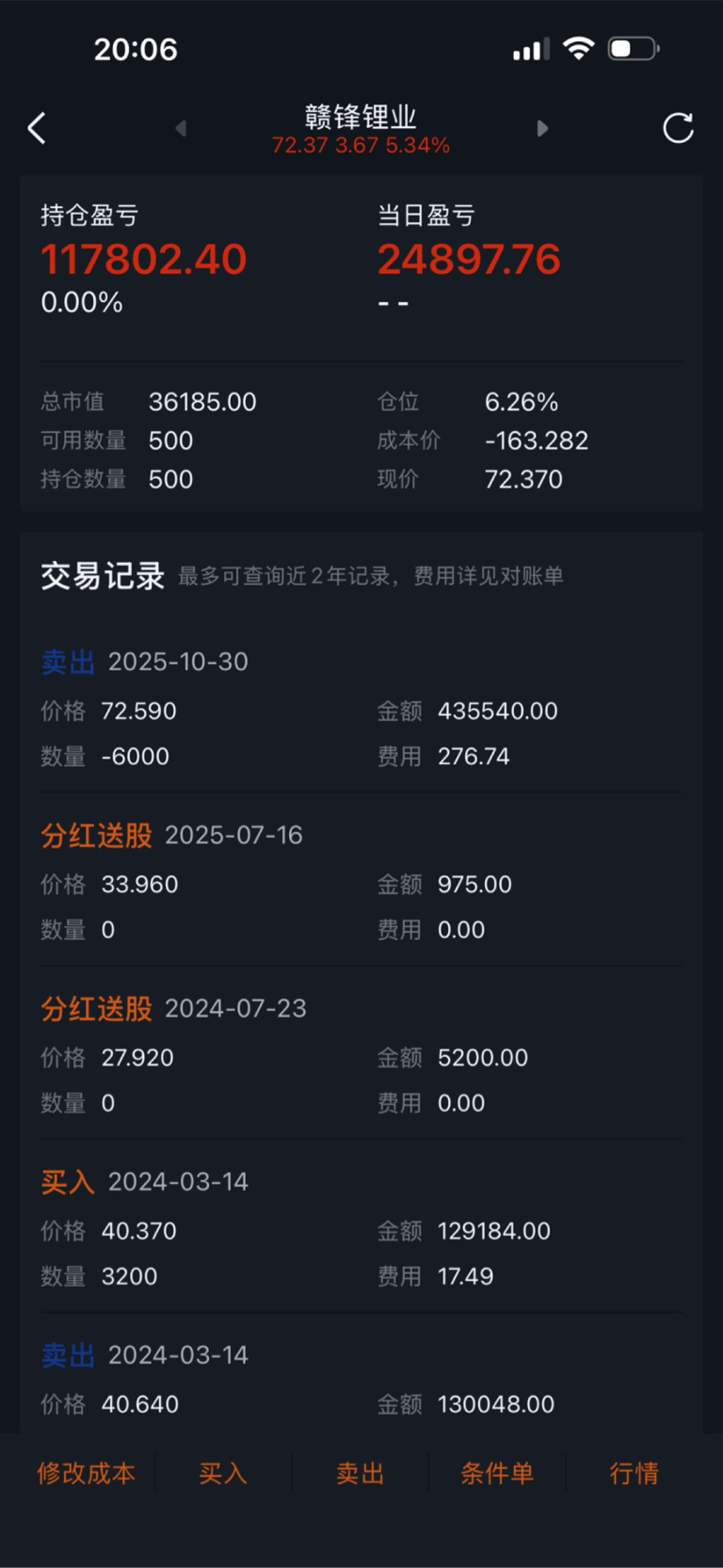Open the 2024-07-23 分红送股 record
The height and width of the screenshot is (1568, 723).
[361, 1056]
